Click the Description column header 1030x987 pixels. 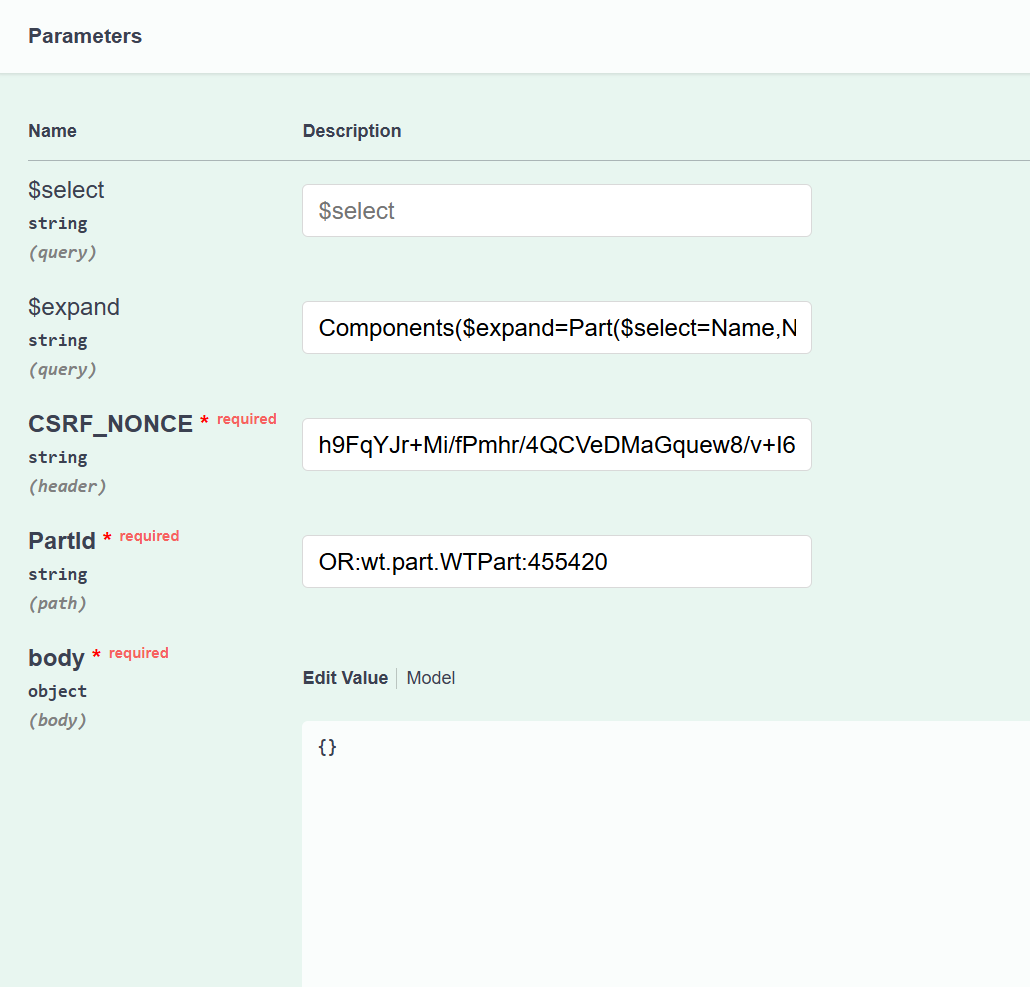352,130
